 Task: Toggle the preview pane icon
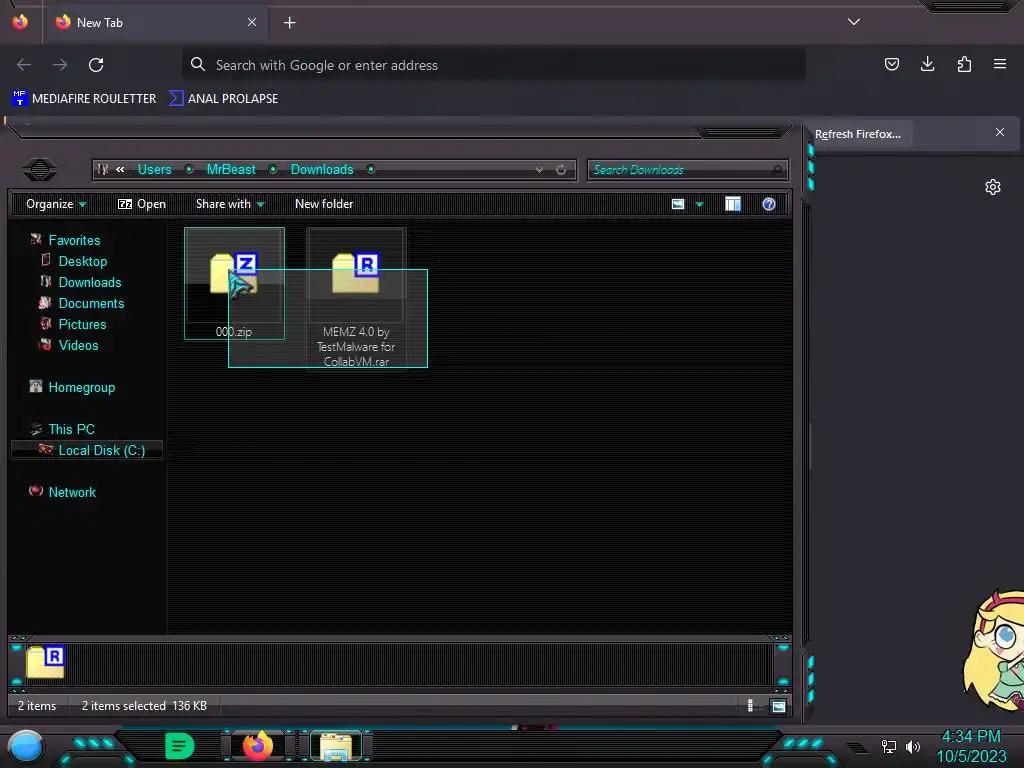pyautogui.click(x=733, y=204)
